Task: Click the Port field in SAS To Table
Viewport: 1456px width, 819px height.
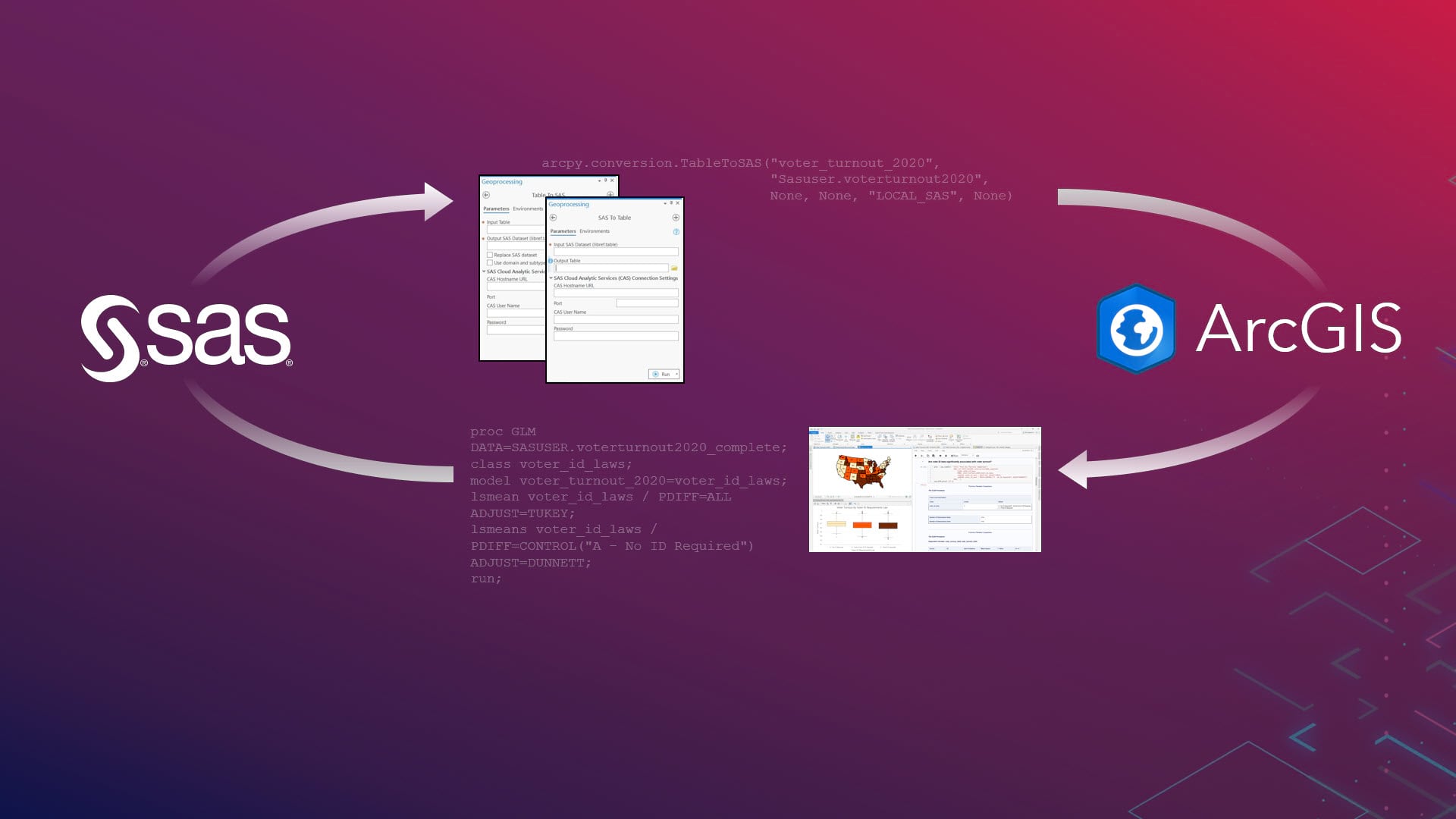Action: (x=647, y=303)
